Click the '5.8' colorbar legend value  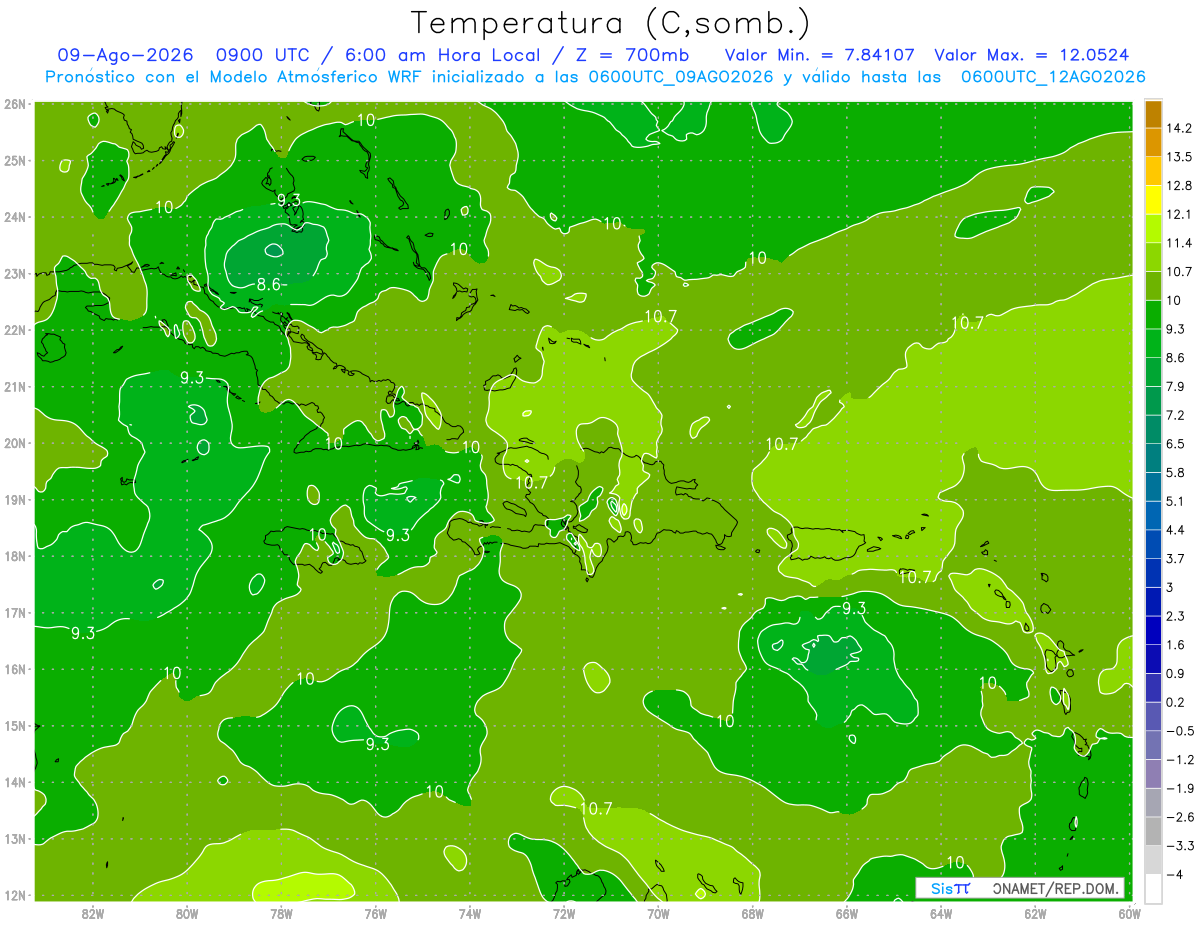1176,472
